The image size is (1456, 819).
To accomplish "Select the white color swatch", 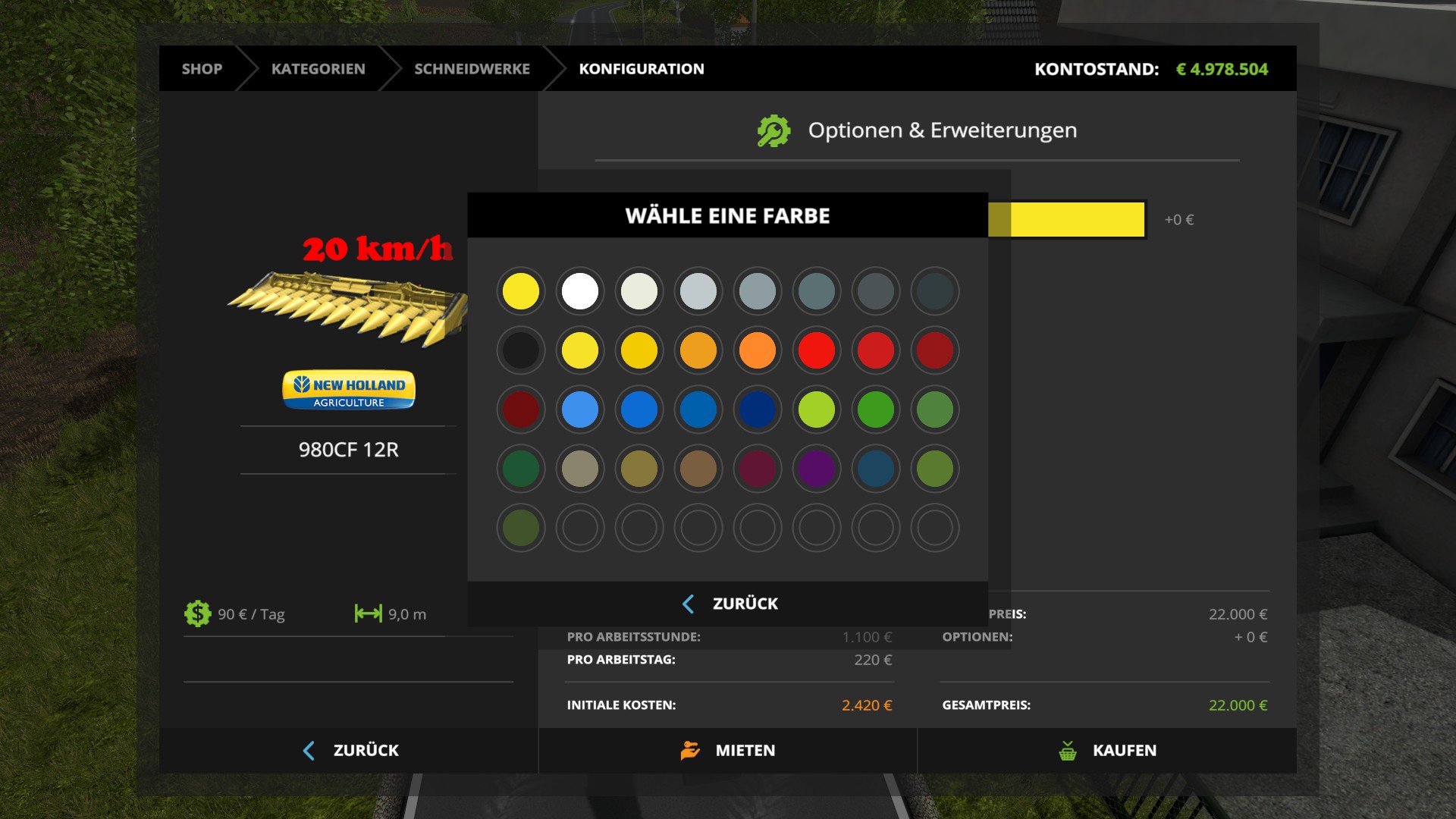I will [580, 291].
